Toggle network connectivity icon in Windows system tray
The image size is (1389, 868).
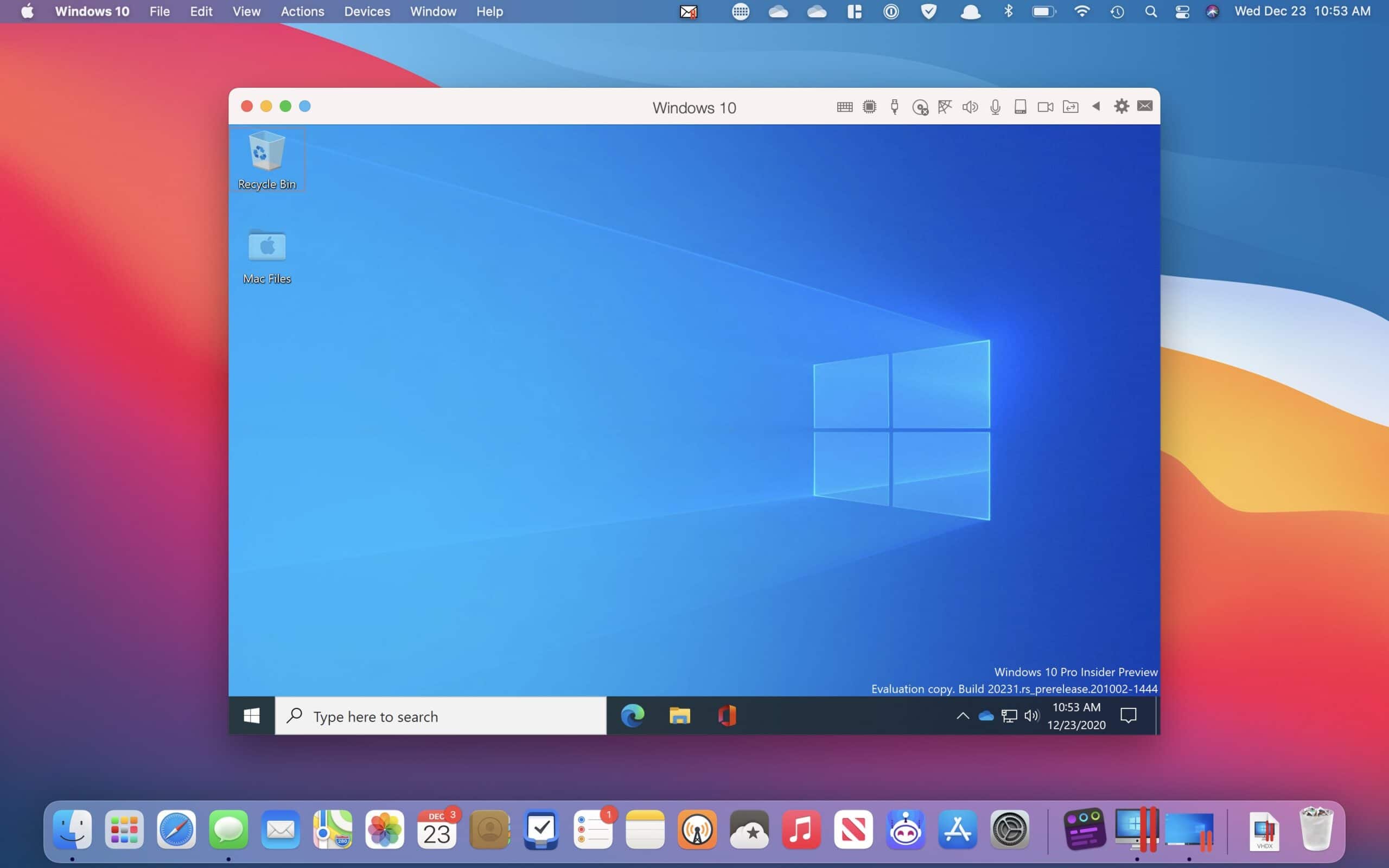point(1009,716)
